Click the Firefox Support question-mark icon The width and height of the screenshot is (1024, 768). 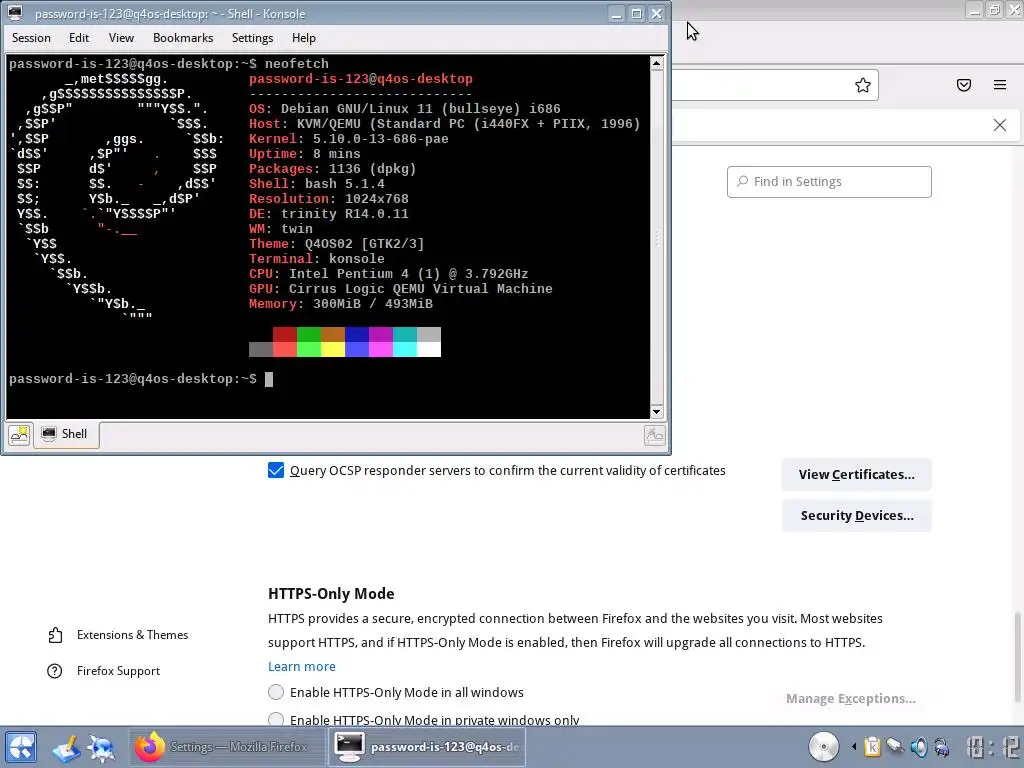tap(55, 671)
